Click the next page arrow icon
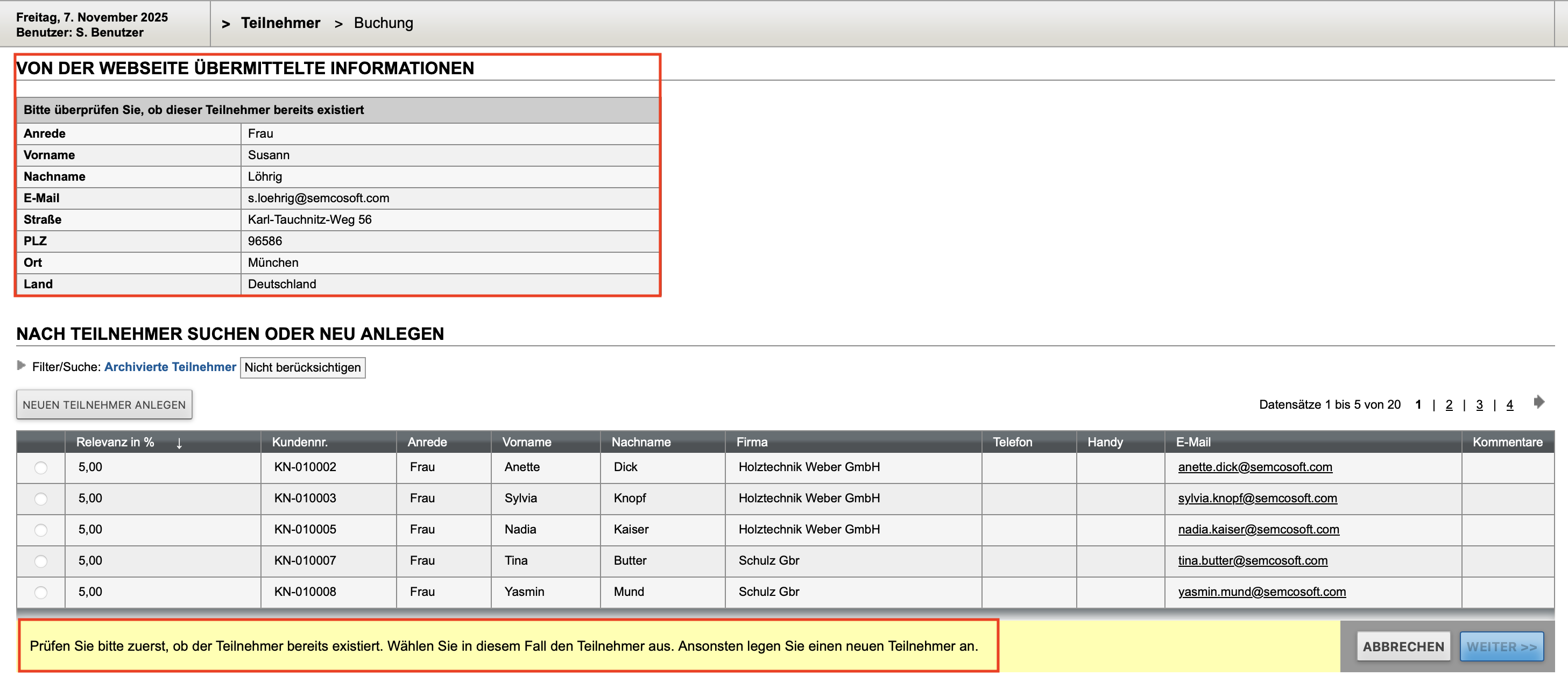Screen dimensions: 1568x683 click(x=1539, y=401)
